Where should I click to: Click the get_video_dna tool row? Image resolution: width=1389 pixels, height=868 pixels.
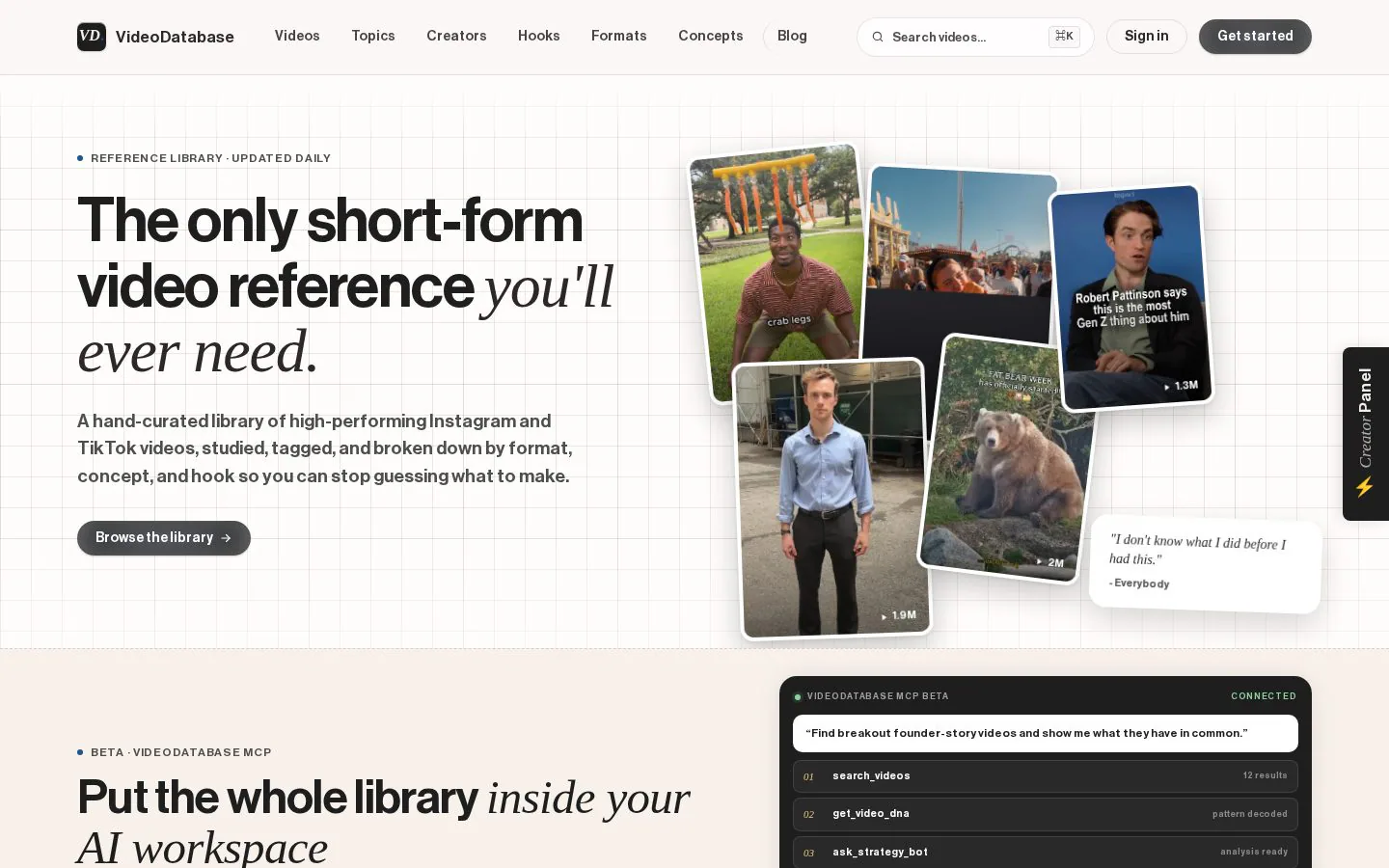(1046, 814)
